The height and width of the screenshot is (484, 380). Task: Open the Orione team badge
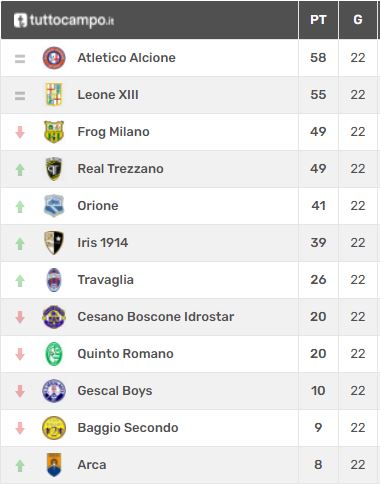[x=54, y=206]
